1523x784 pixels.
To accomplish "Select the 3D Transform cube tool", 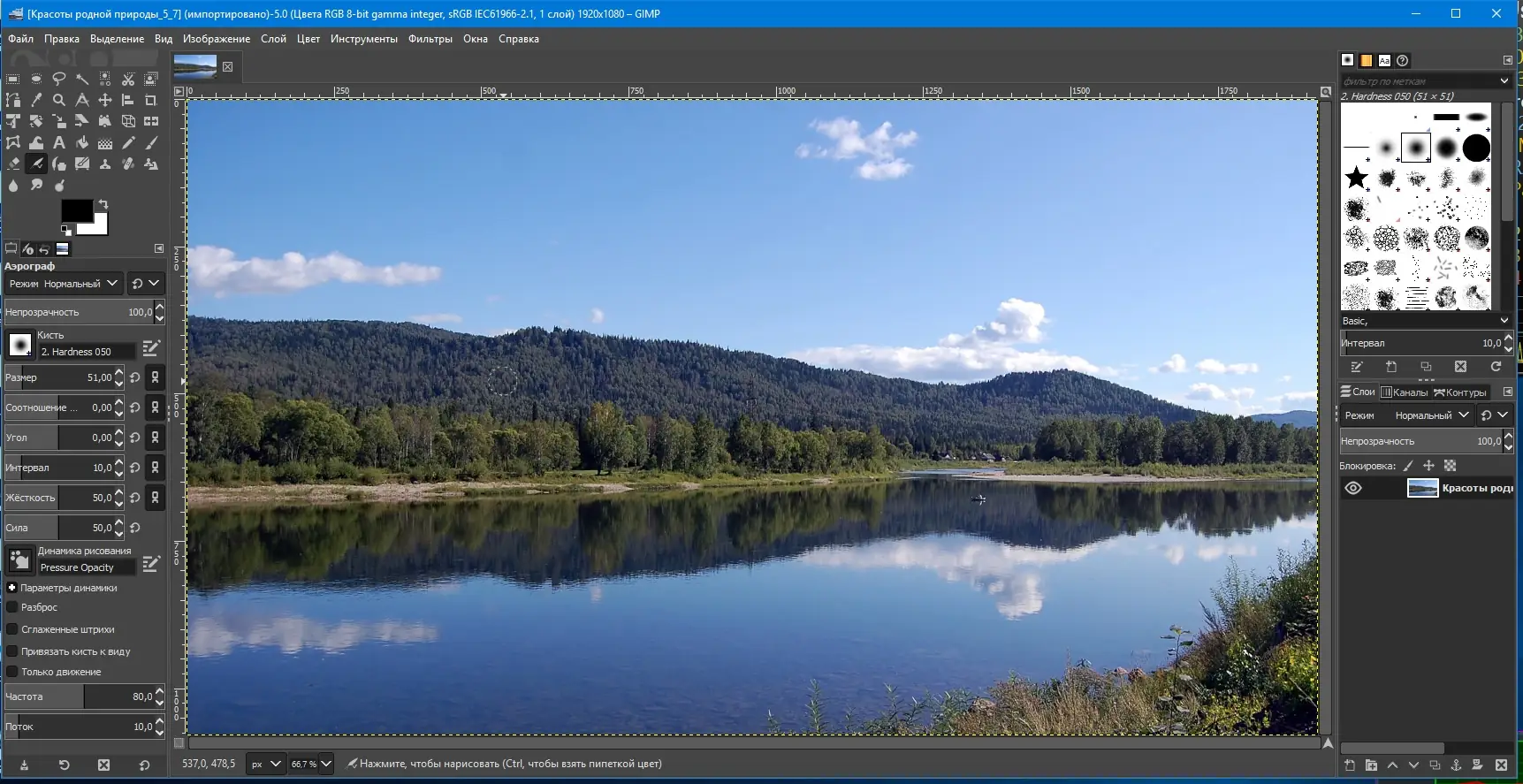I will (x=128, y=121).
